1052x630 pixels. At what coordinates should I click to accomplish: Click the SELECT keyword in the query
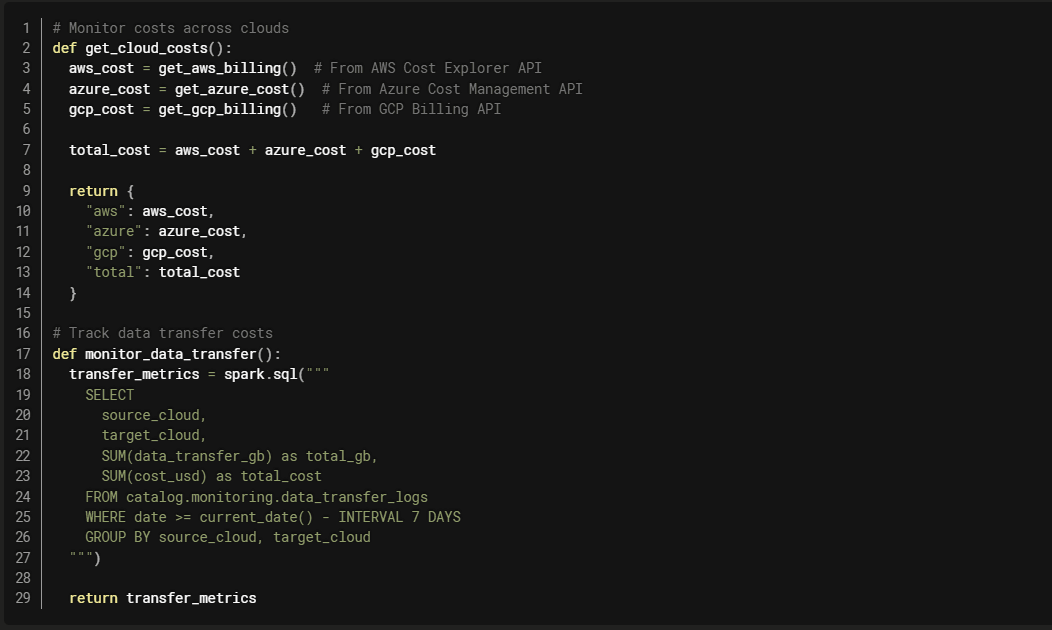point(110,395)
